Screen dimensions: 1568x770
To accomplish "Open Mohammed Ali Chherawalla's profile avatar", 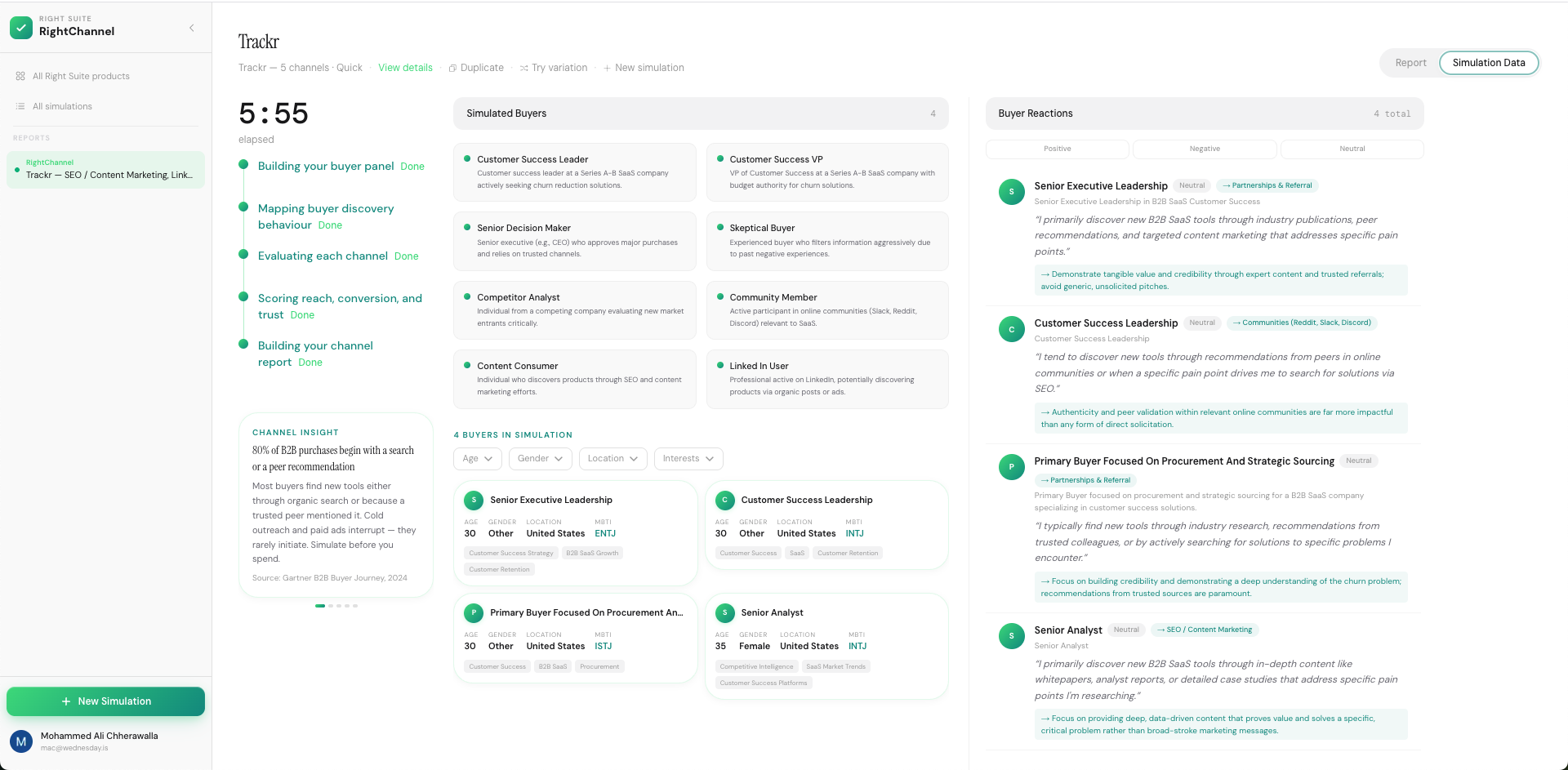I will pos(20,741).
